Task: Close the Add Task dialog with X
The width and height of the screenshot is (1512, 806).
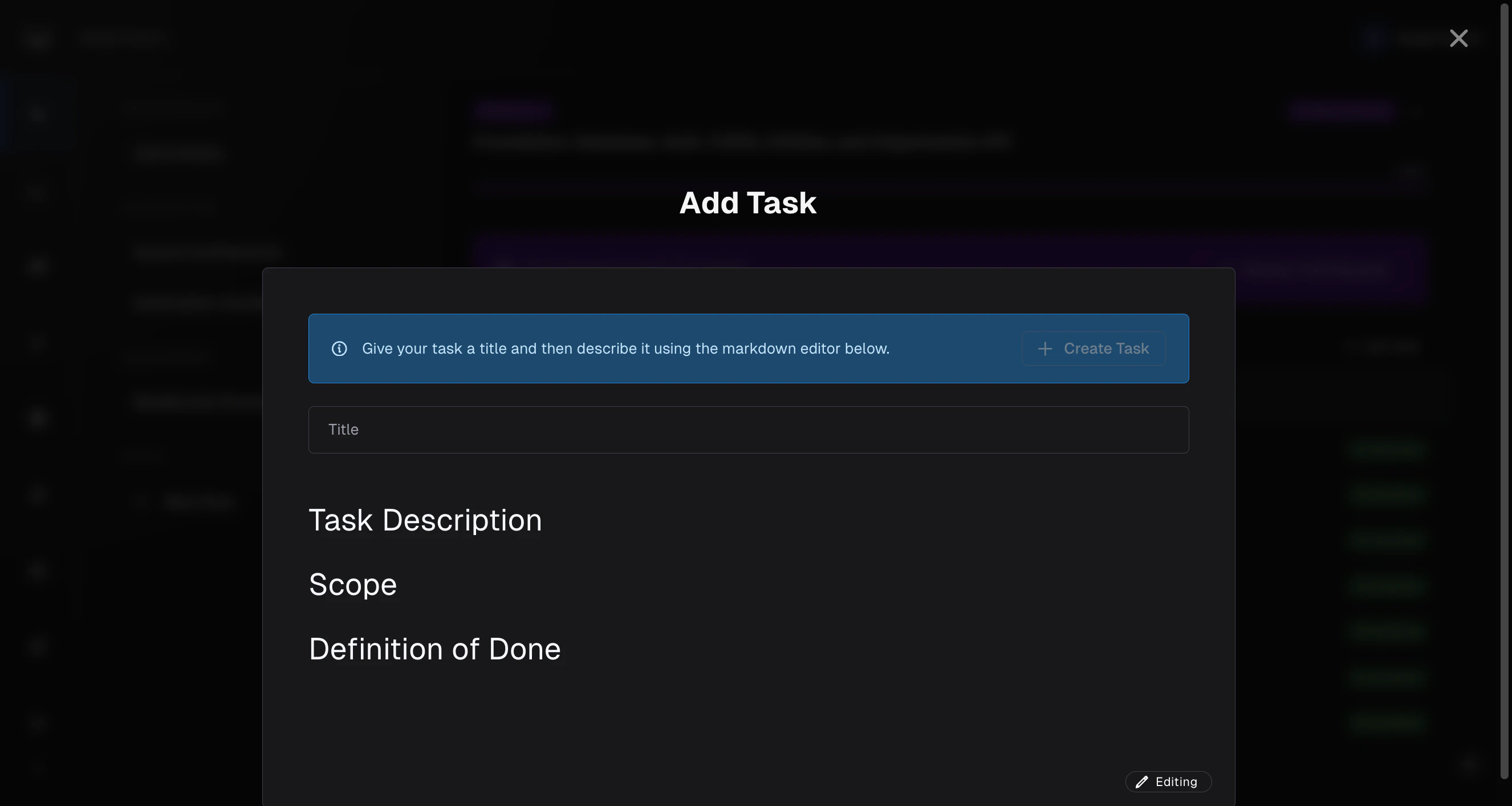Action: coord(1458,39)
